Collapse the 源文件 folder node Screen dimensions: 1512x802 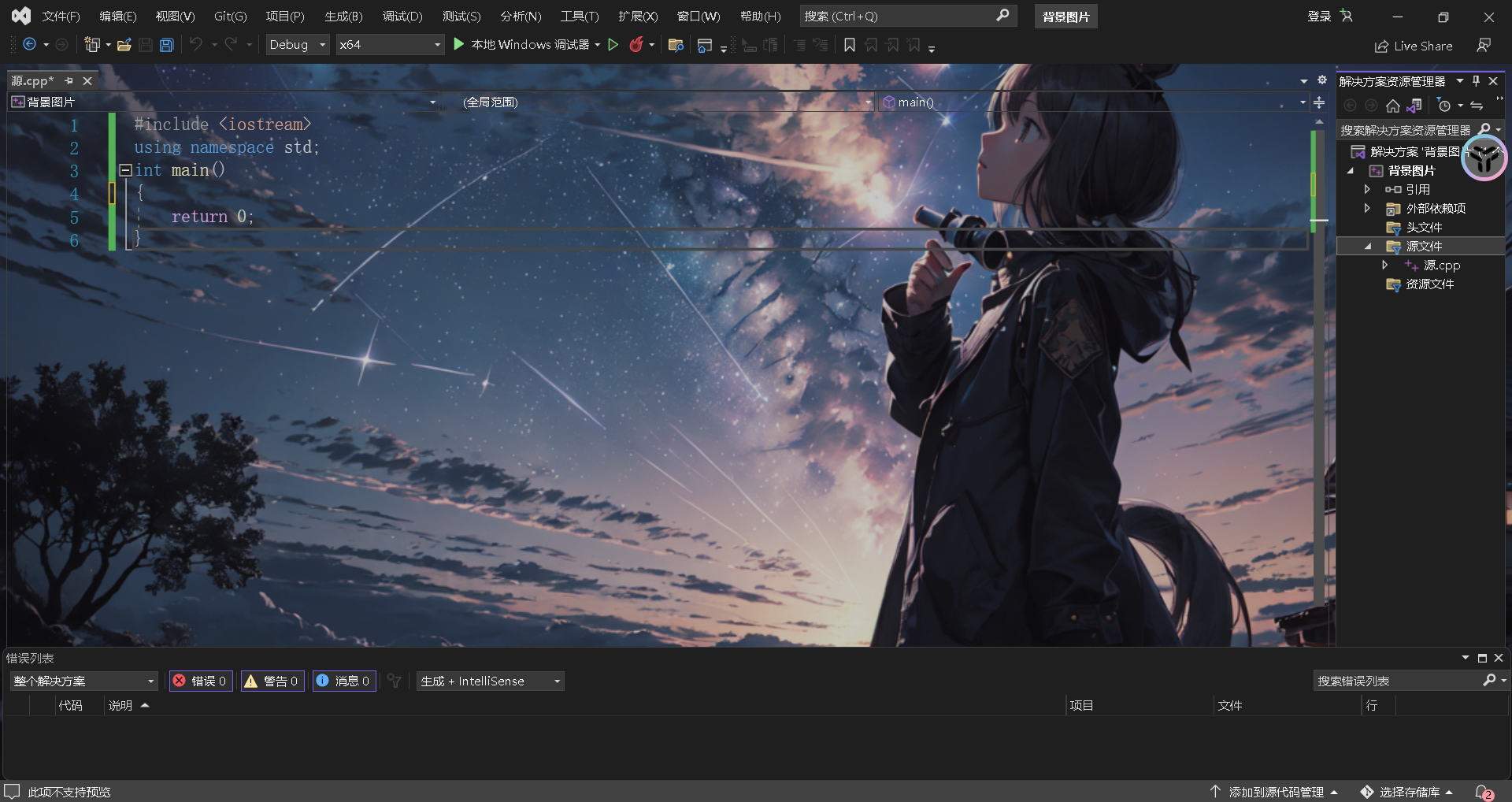point(1368,247)
